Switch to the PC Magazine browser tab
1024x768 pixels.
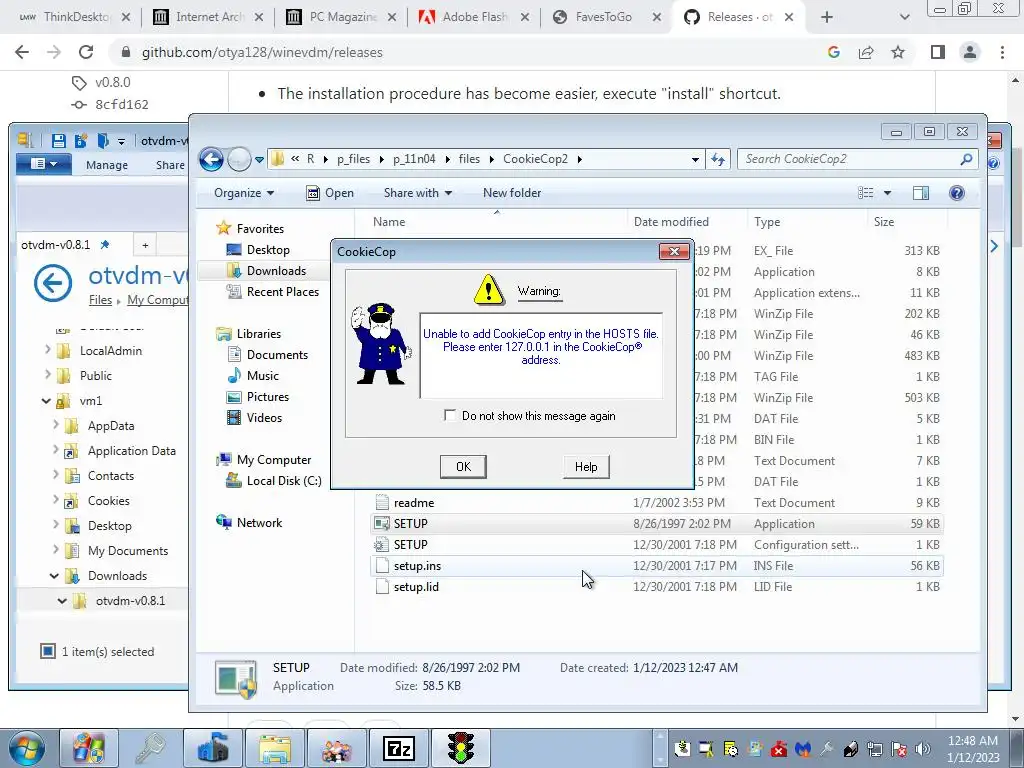[343, 17]
